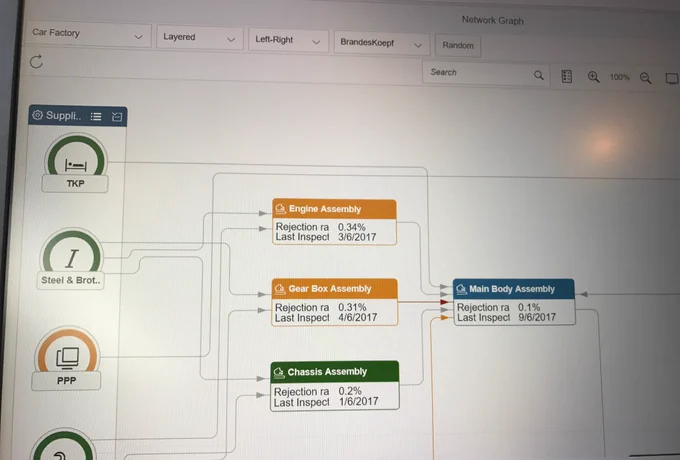Click the icon in Chassis Assembly header

[279, 372]
